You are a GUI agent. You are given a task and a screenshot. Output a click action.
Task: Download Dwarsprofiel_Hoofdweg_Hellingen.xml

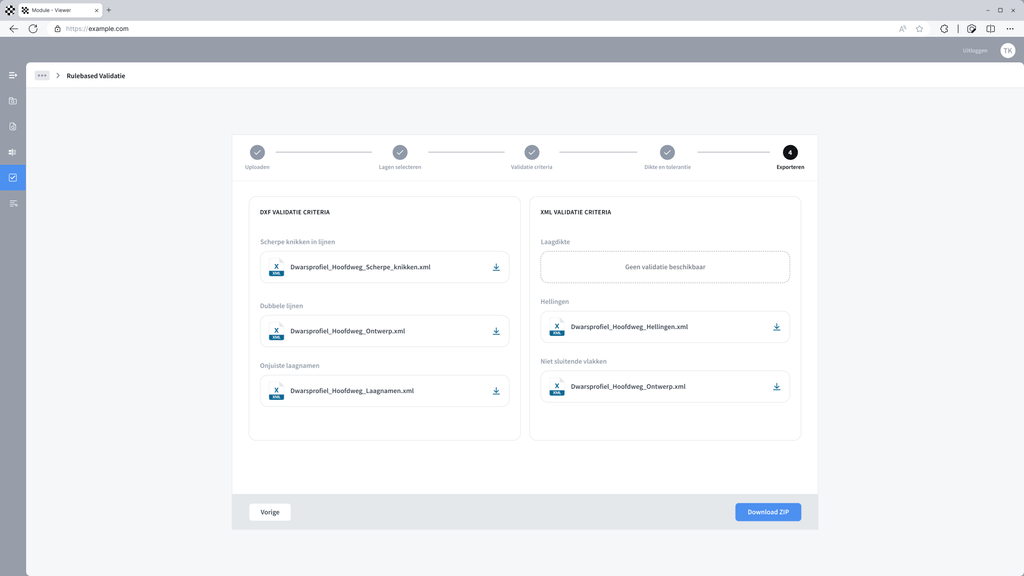(x=776, y=327)
